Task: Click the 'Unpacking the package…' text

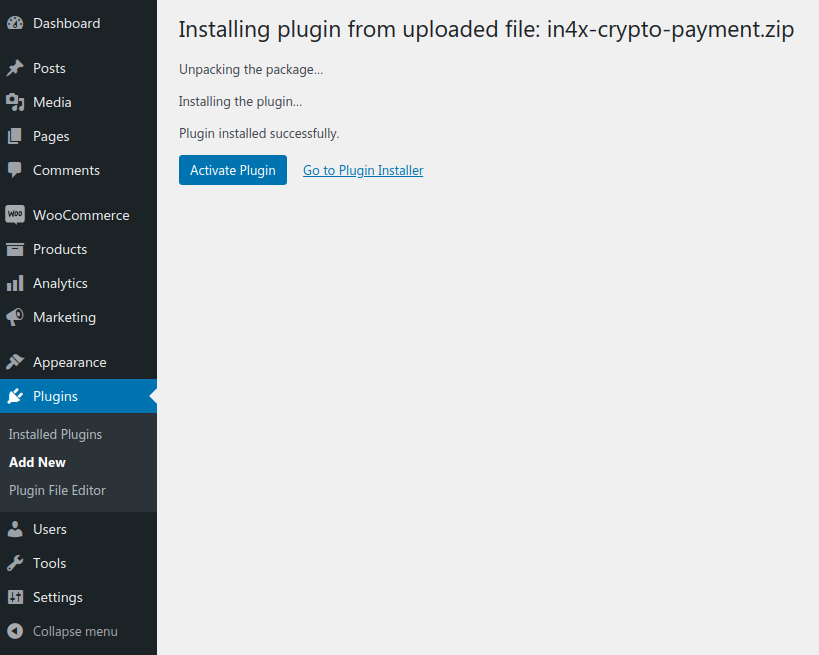Action: (x=251, y=69)
